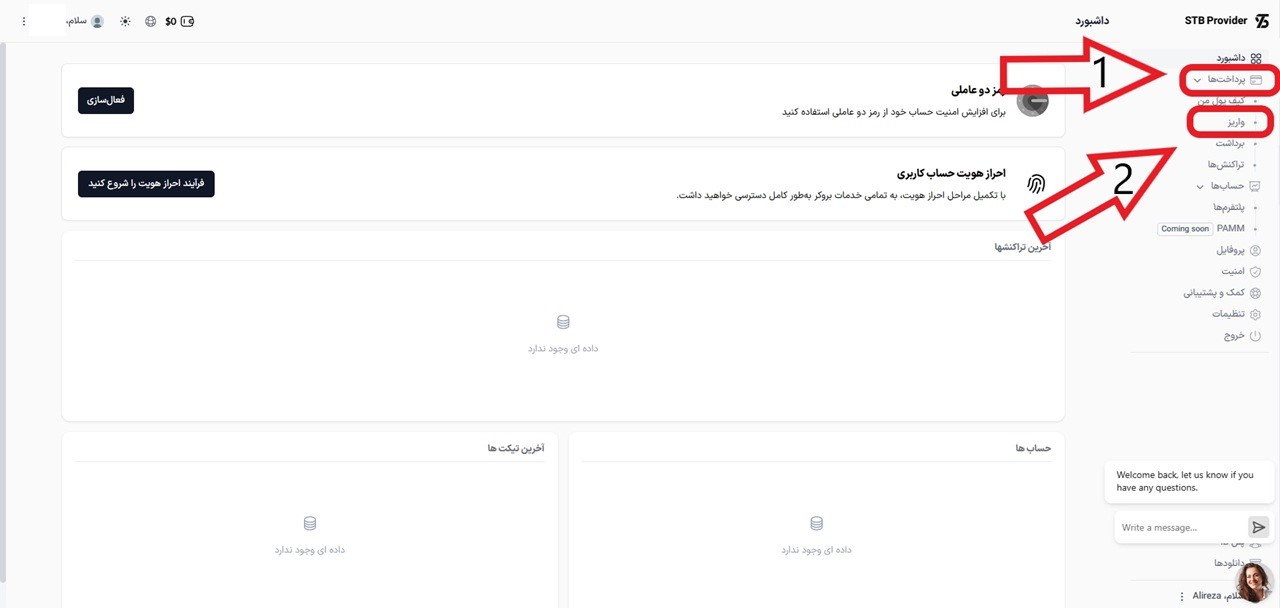
Task: Click the globe language icon
Action: pyautogui.click(x=150, y=21)
